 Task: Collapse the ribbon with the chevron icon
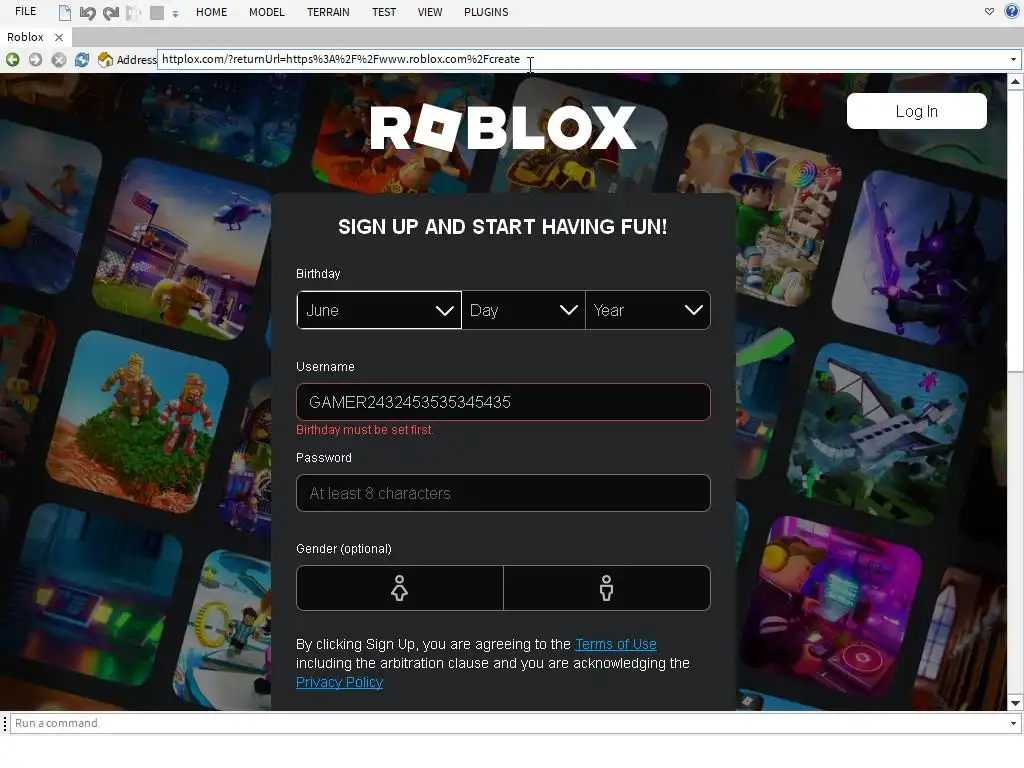click(989, 12)
